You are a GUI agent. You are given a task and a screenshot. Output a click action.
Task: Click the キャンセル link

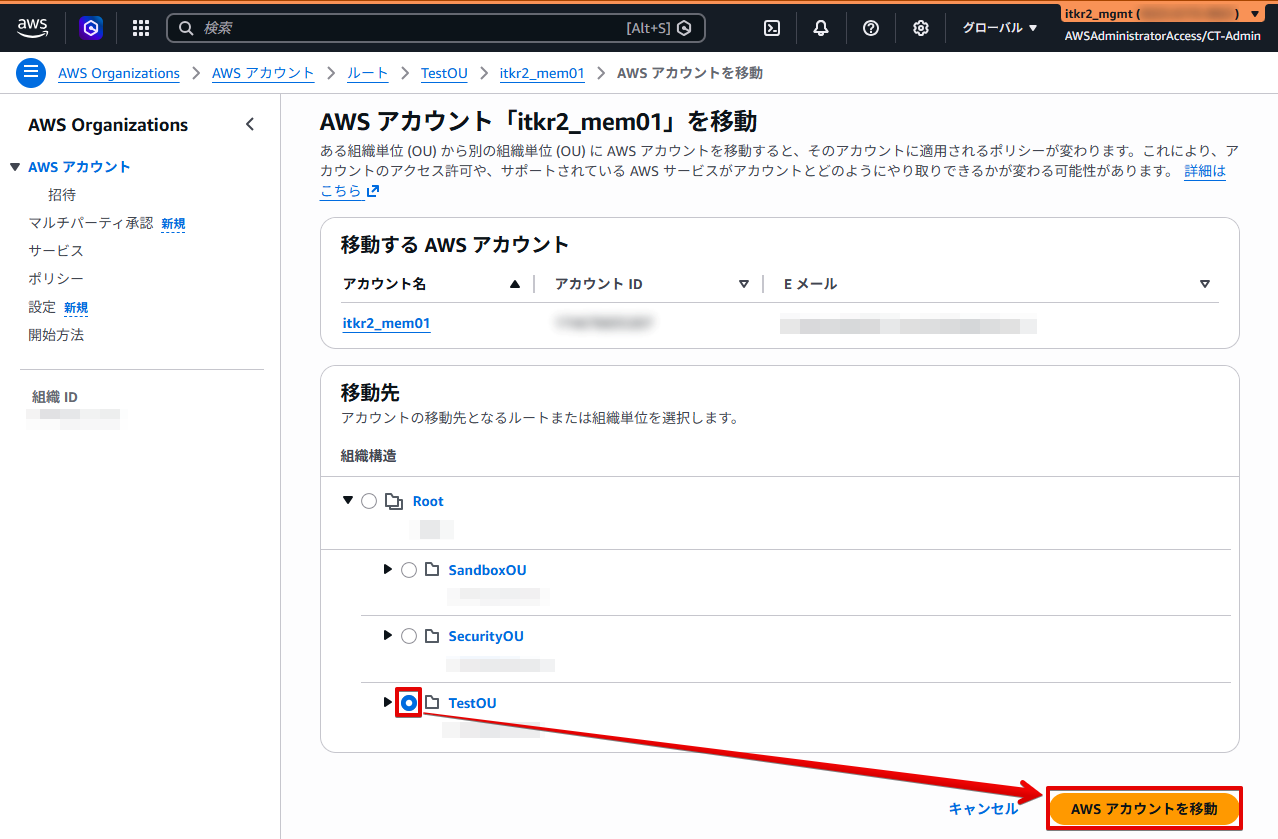[x=982, y=809]
